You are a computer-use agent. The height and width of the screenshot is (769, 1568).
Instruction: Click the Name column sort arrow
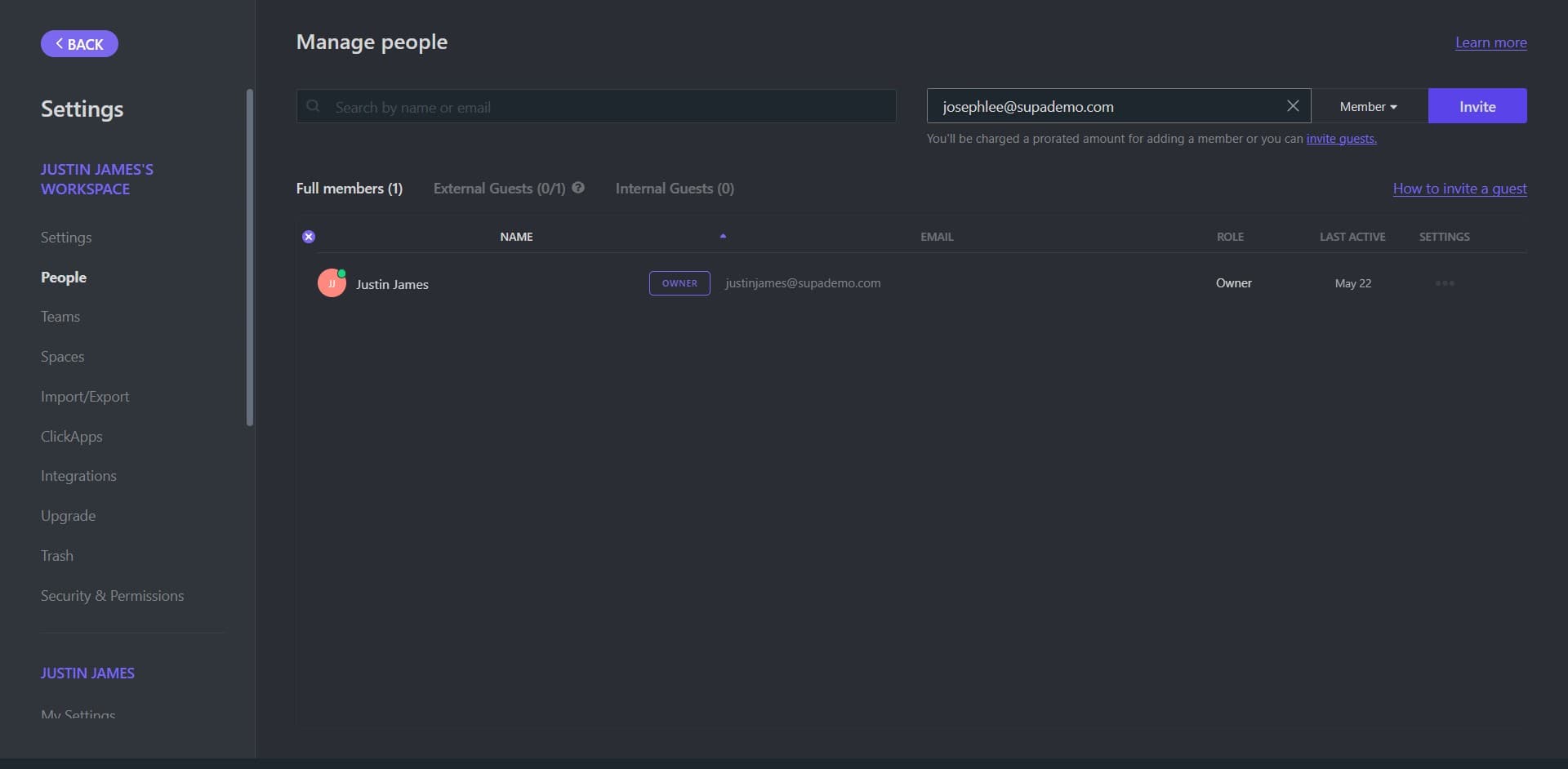point(723,236)
